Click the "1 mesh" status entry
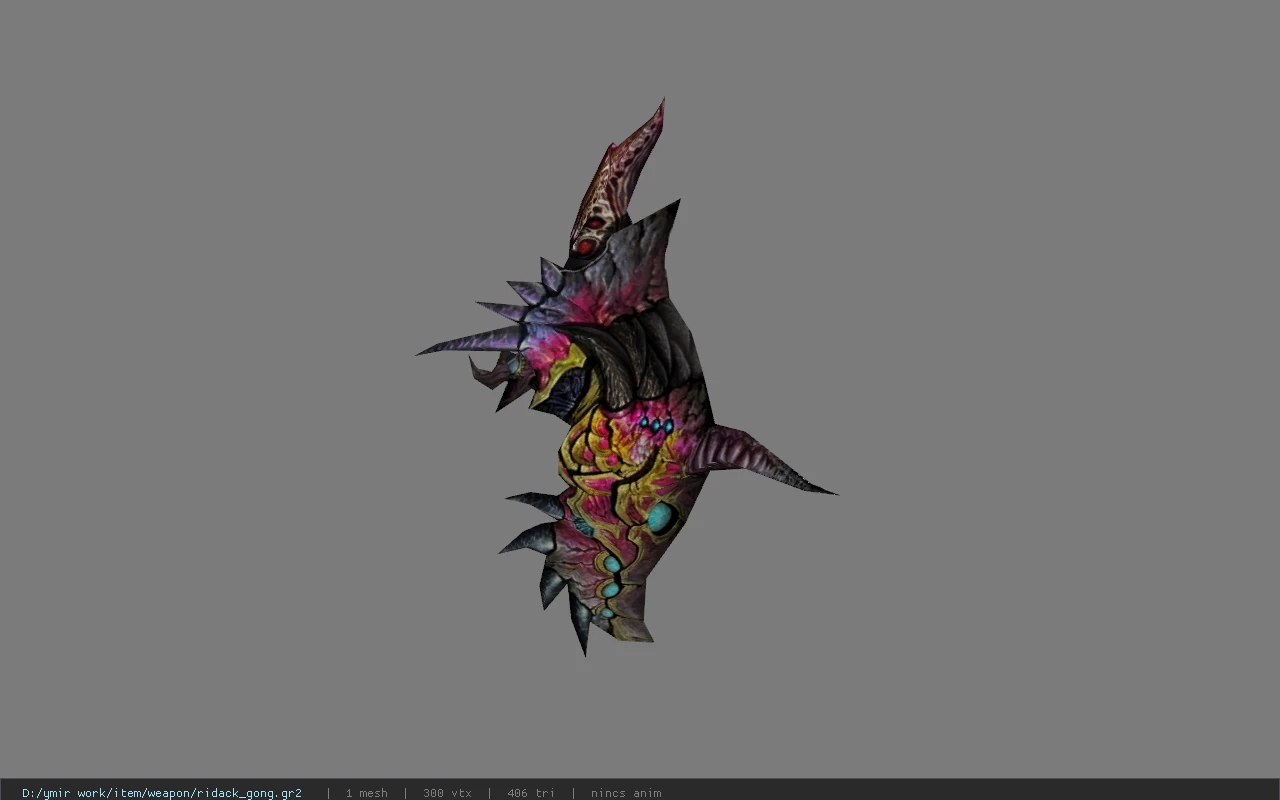The width and height of the screenshot is (1280, 800). point(367,793)
